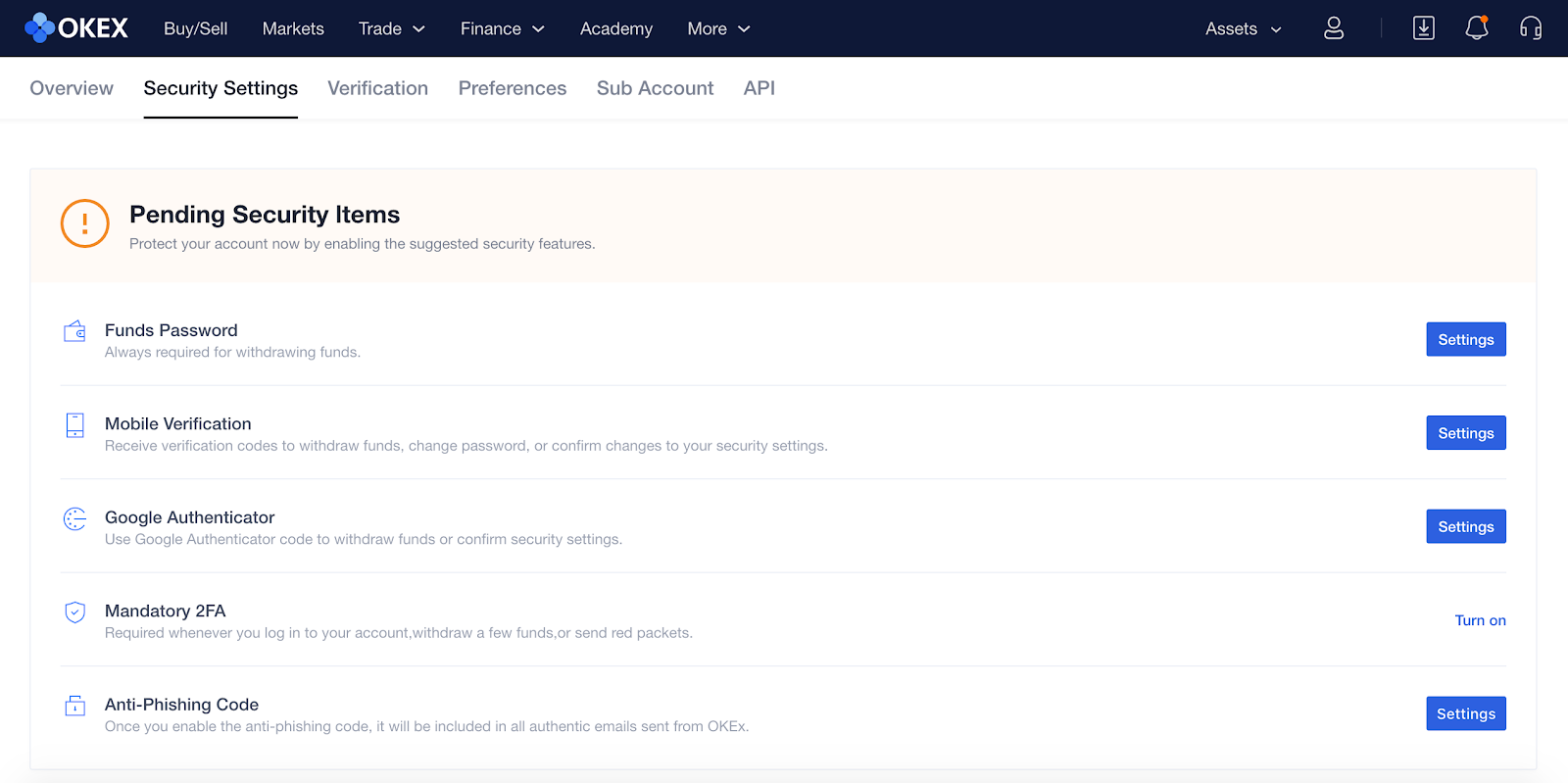Open the Assets dropdown
The width and height of the screenshot is (1568, 783).
pos(1243,28)
